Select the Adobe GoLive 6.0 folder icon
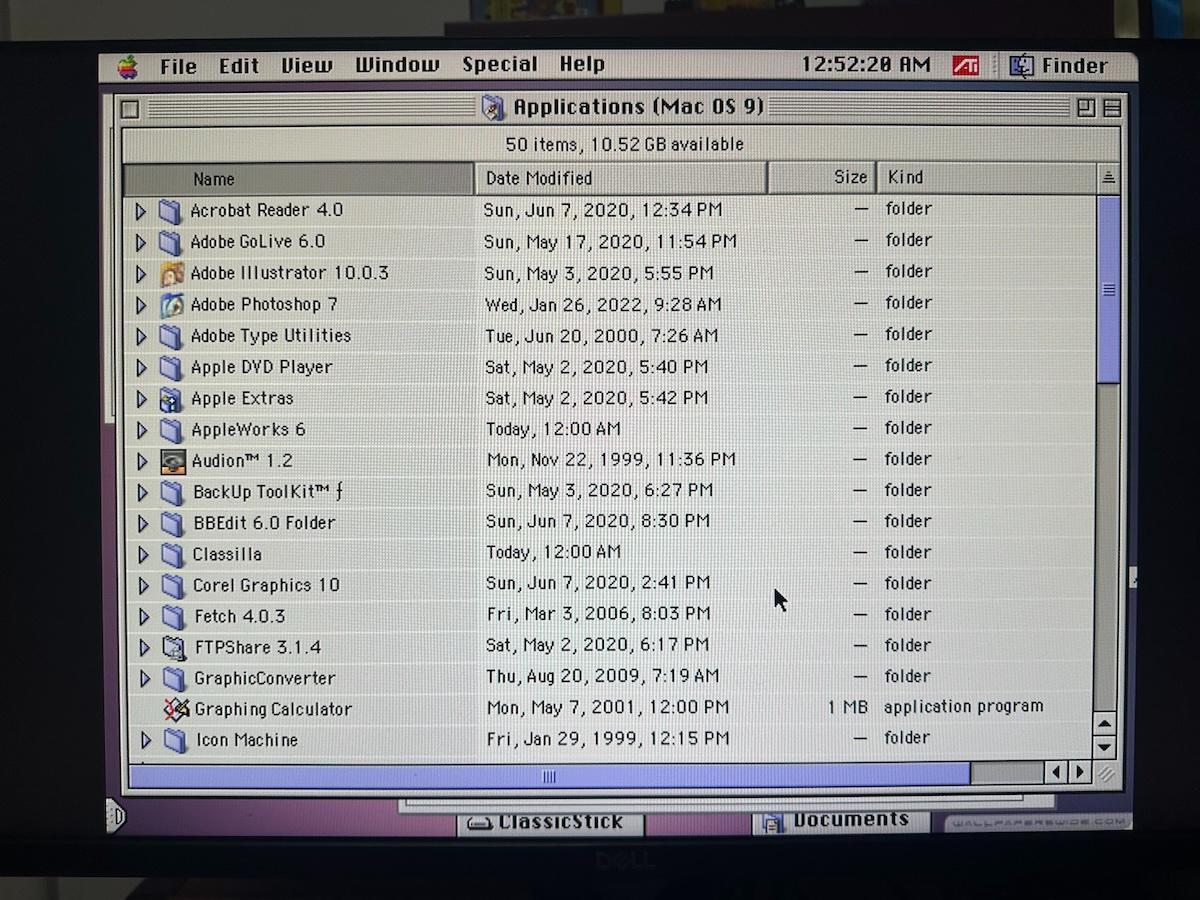This screenshot has height=900, width=1200. (x=171, y=242)
